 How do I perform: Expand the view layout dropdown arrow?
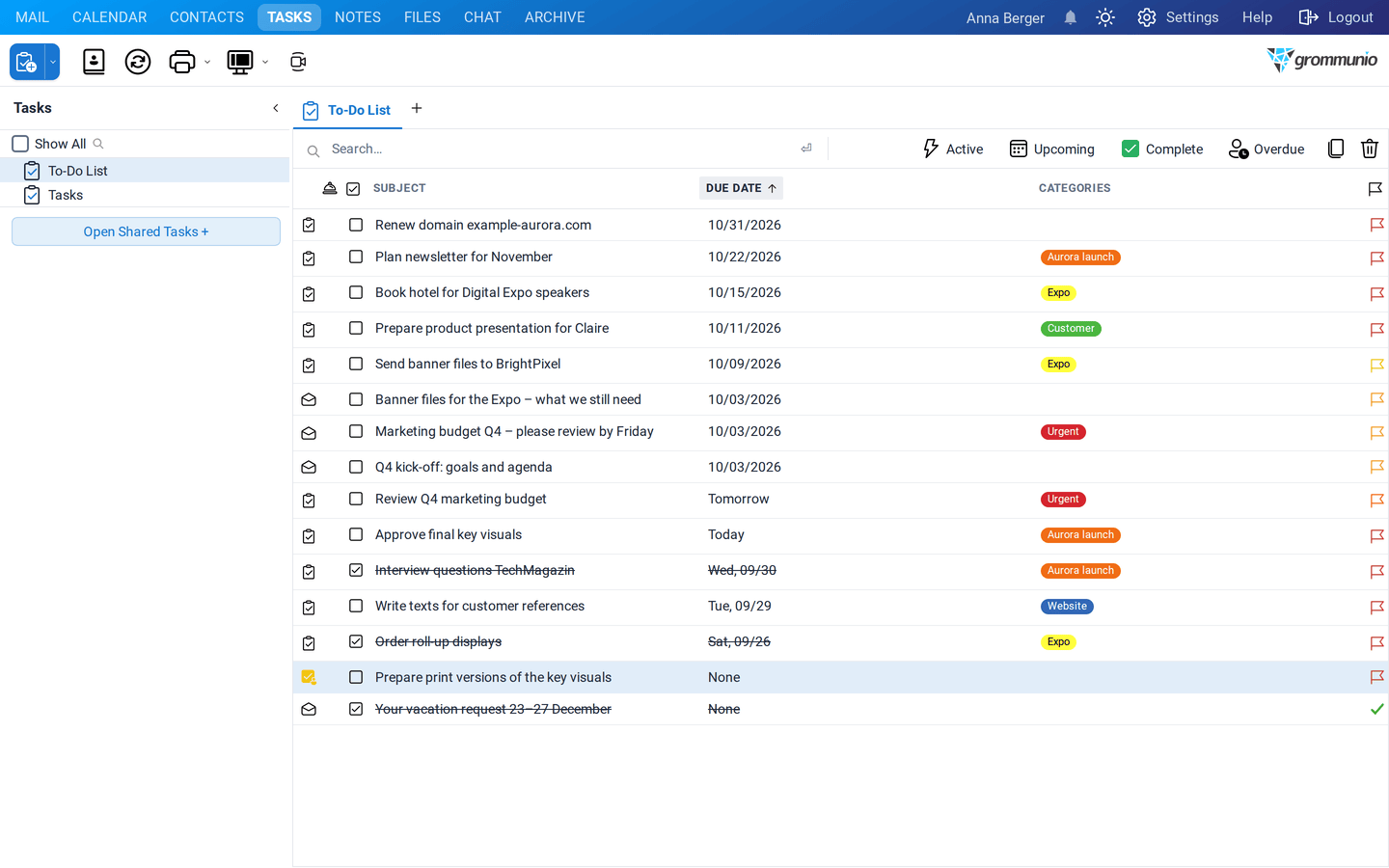(x=265, y=63)
